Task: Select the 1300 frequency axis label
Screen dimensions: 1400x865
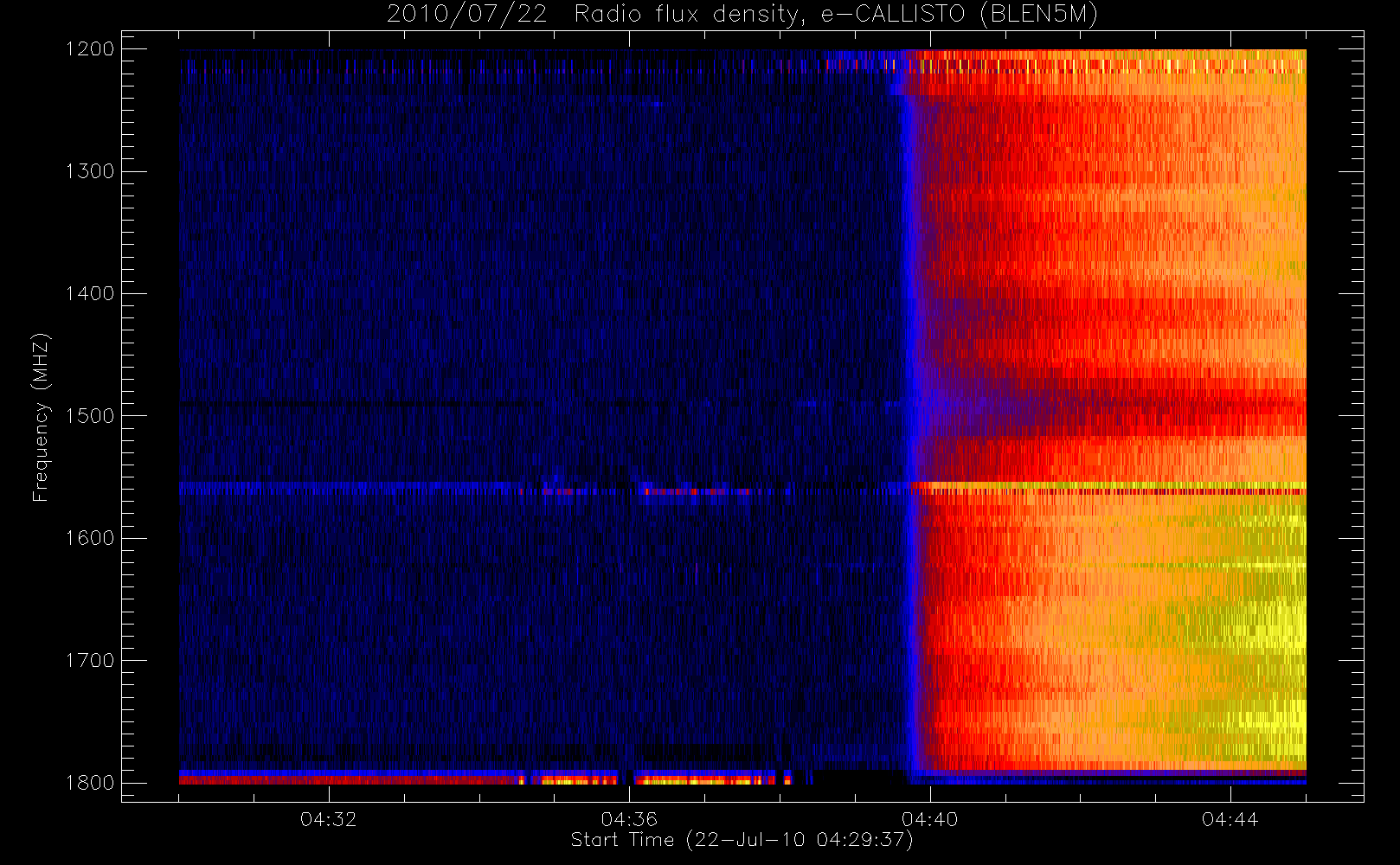Action: (x=90, y=171)
